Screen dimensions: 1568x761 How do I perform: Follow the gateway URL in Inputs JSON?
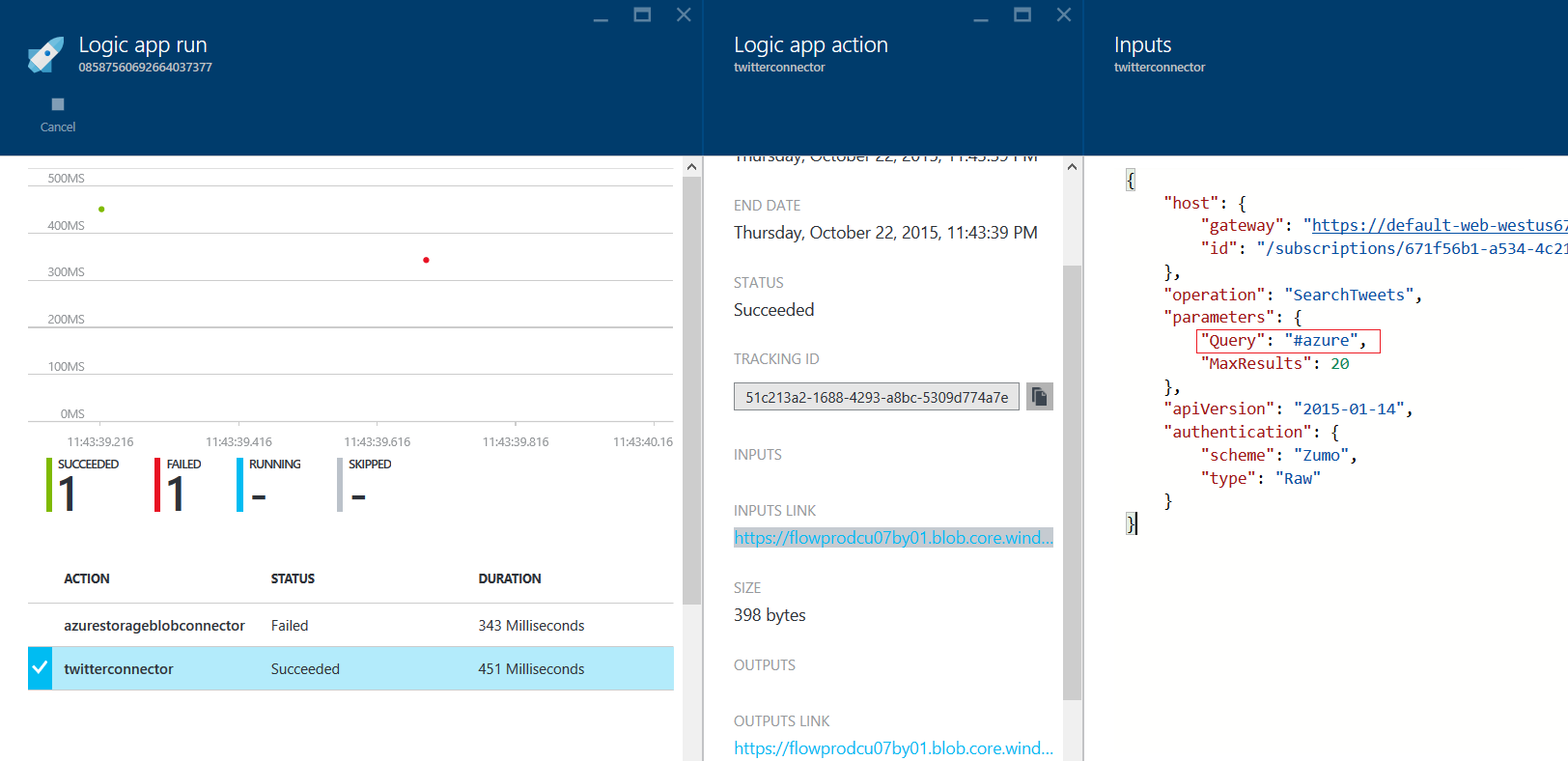coord(1440,225)
